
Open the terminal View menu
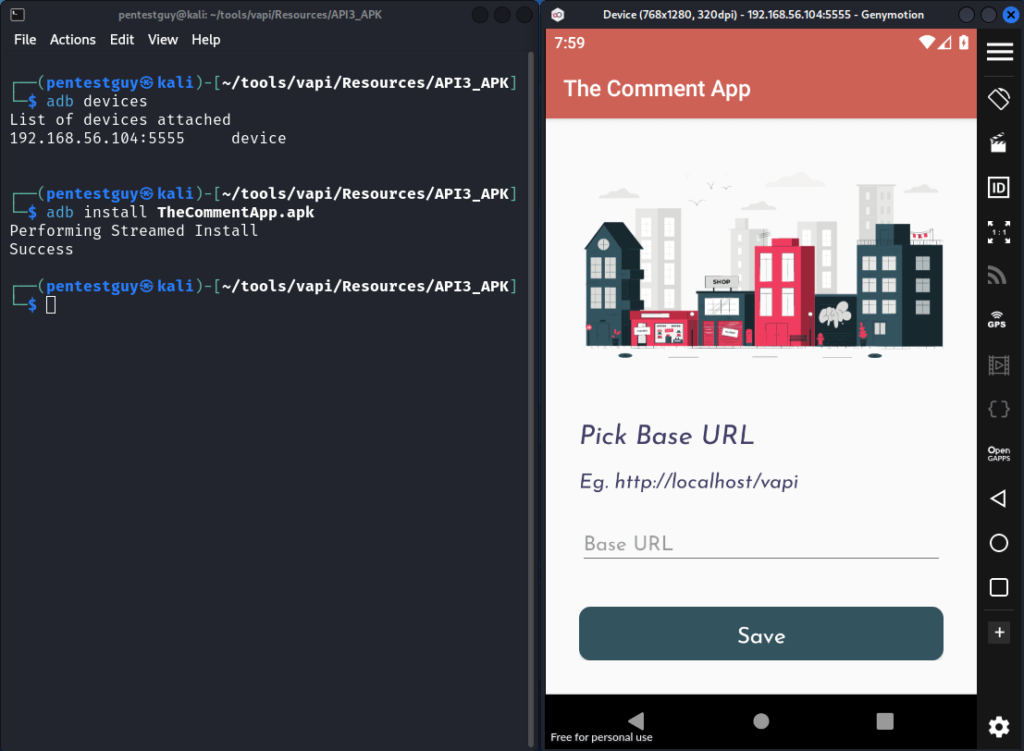point(163,40)
